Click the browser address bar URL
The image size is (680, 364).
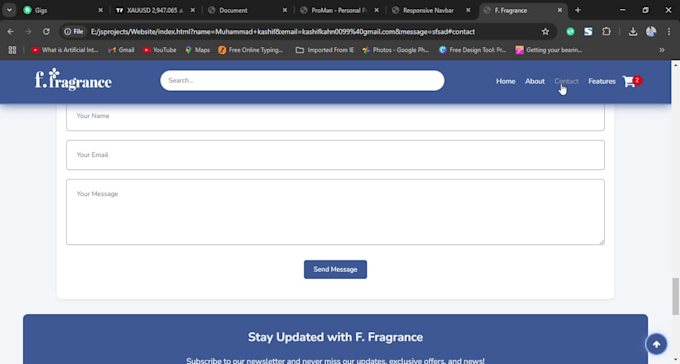click(x=283, y=32)
